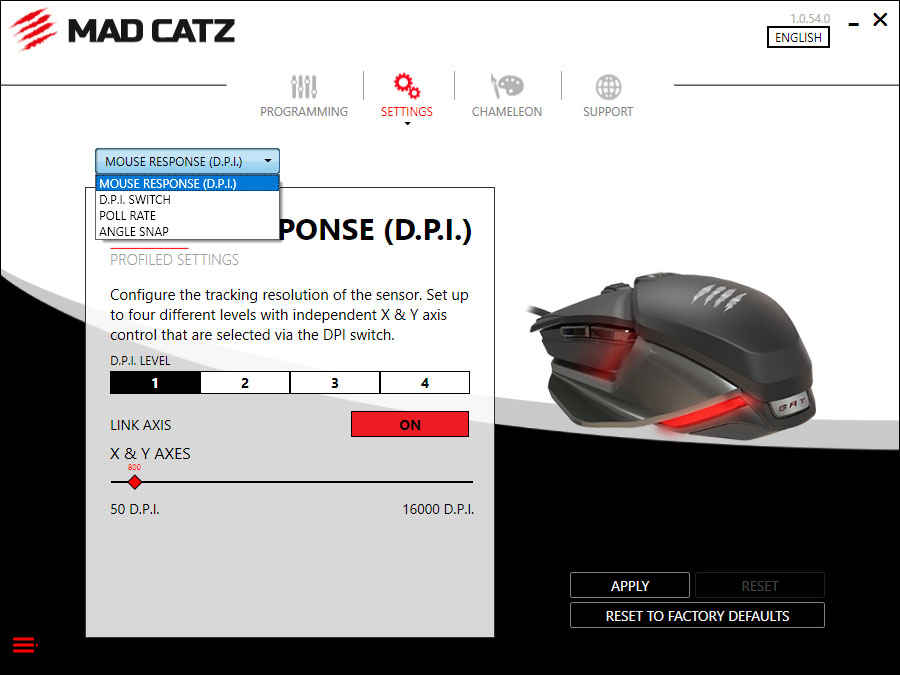This screenshot has height=675, width=900.
Task: Open the Chameleon palette icon
Action: pos(507,86)
